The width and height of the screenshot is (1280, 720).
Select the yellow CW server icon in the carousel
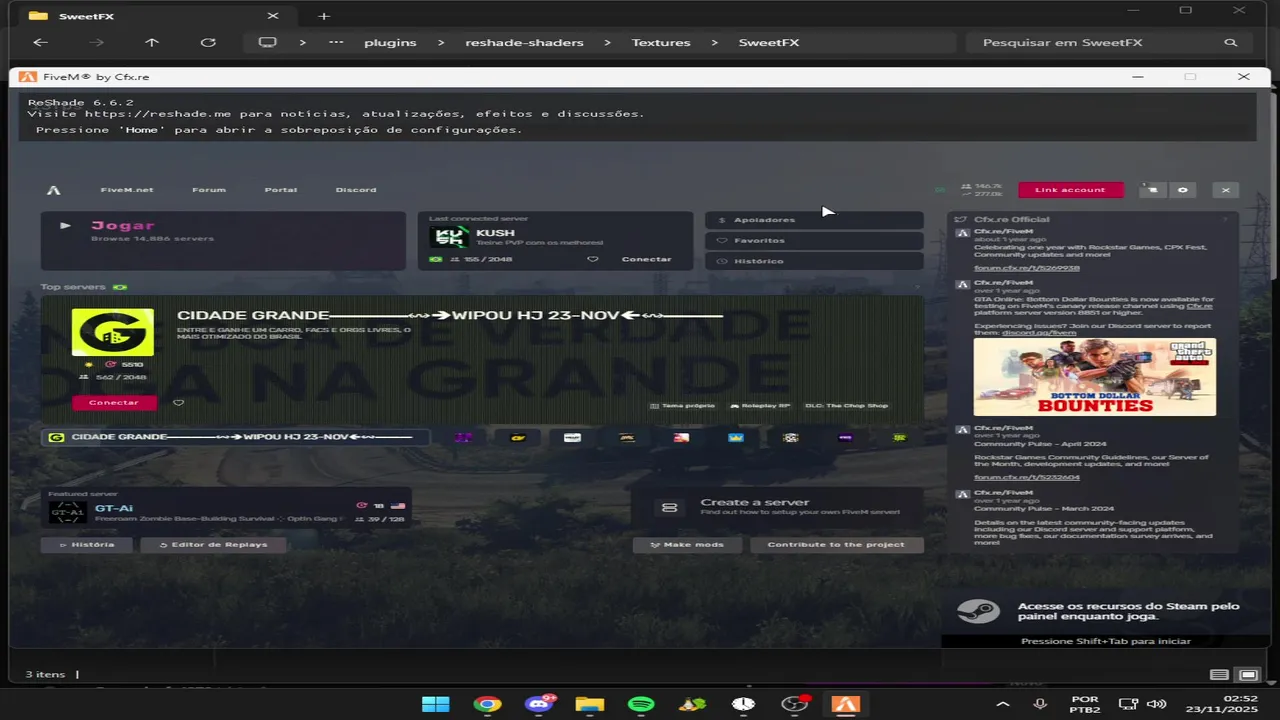pos(518,437)
